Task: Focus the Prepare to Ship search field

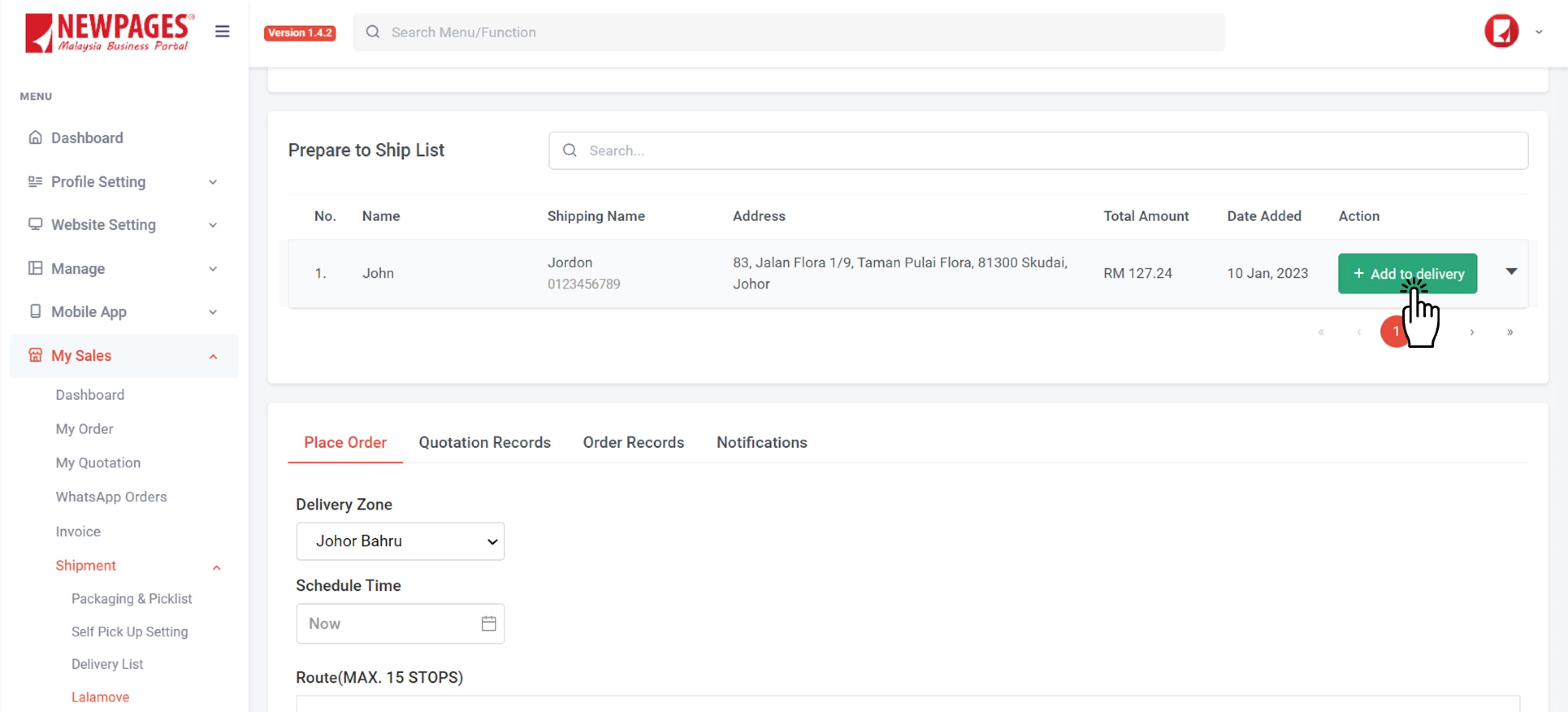Action: (1038, 150)
